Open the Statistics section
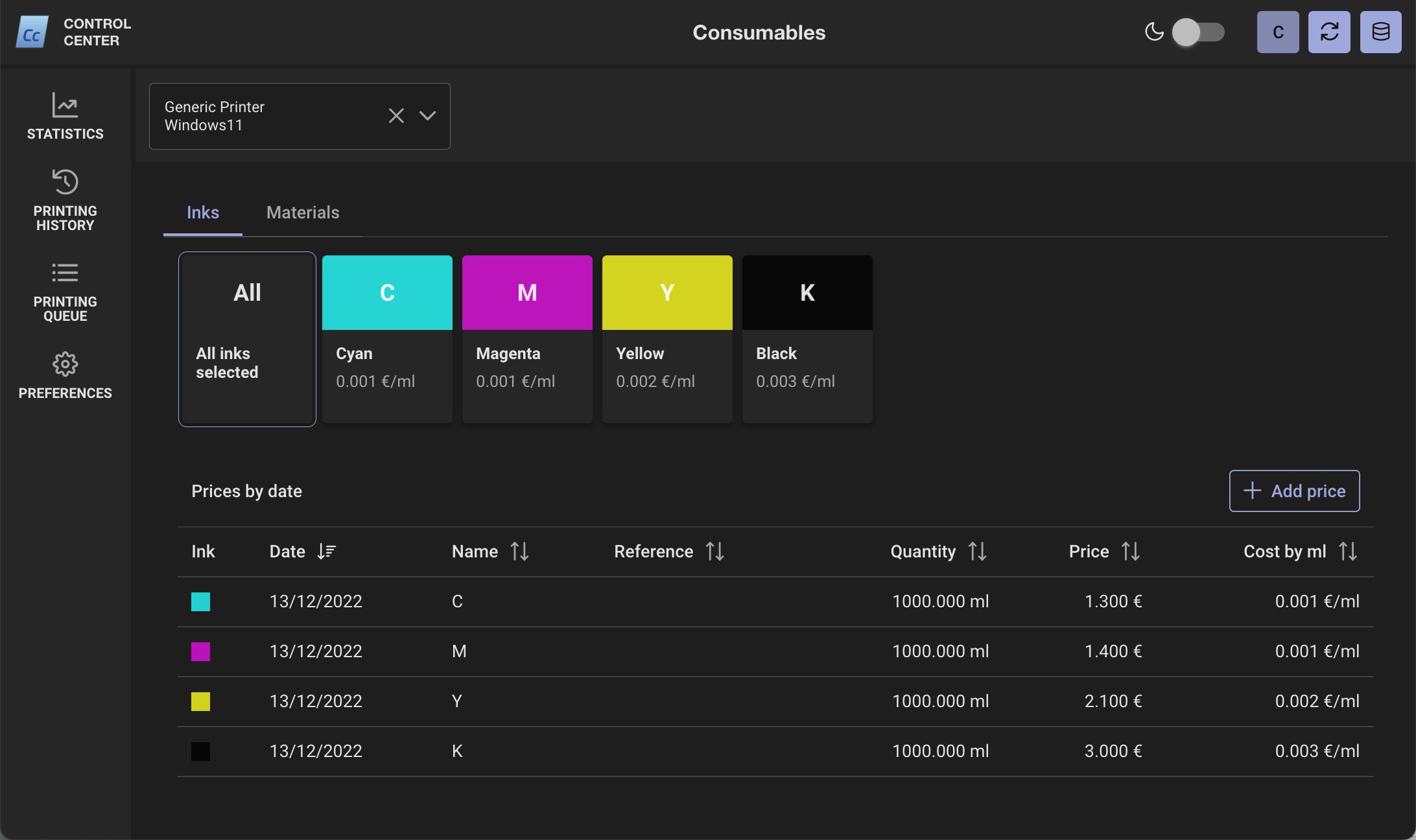 [x=65, y=117]
